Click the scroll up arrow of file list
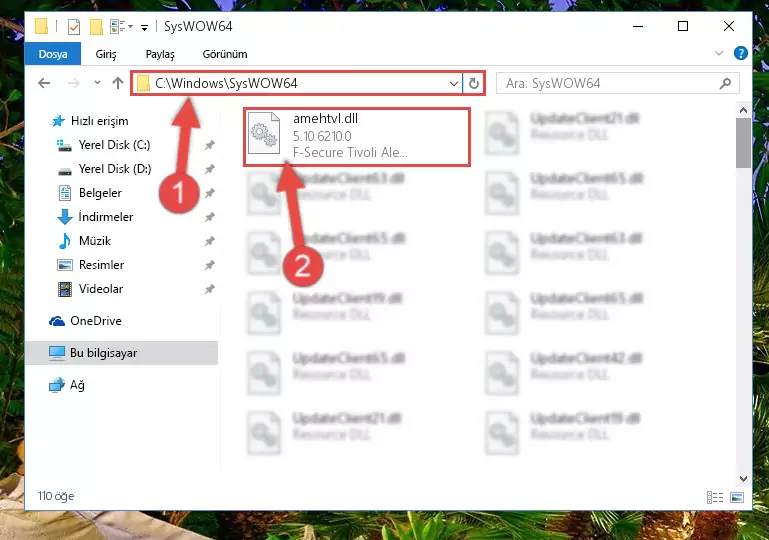Screen dimensions: 769x540 pyautogui.click(x=743, y=110)
